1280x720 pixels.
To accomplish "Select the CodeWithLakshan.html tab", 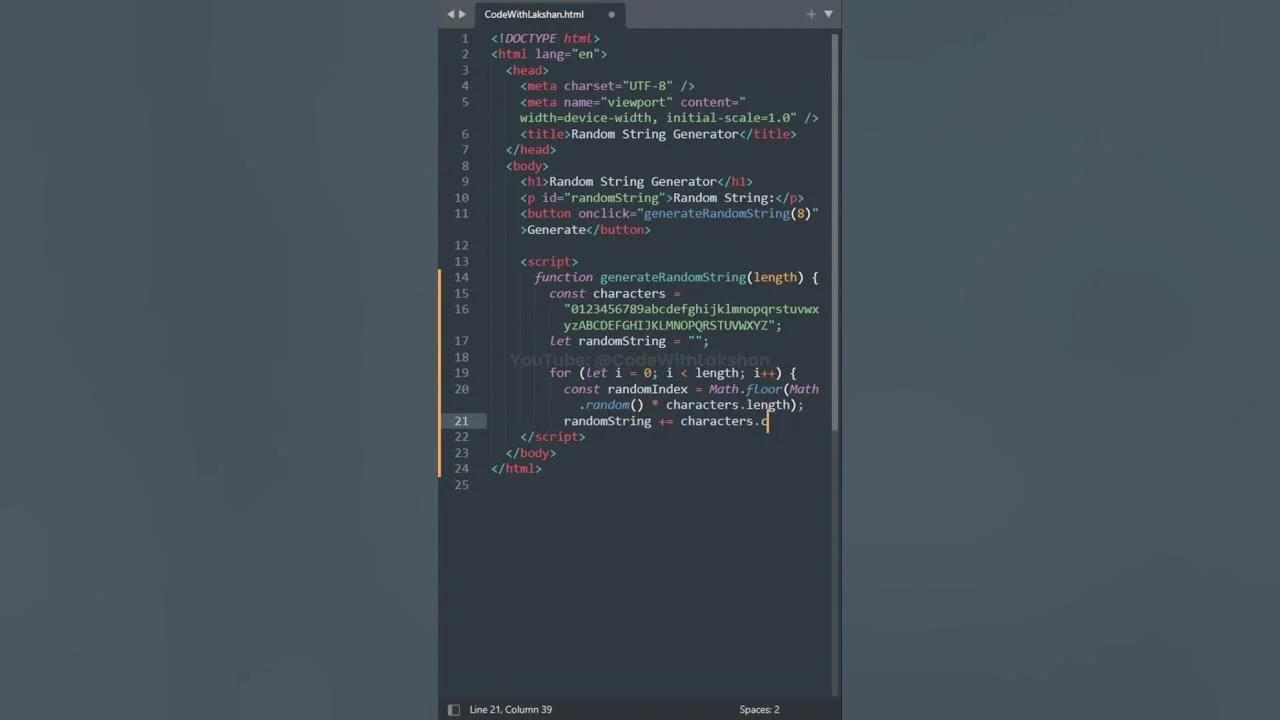I will 533,14.
